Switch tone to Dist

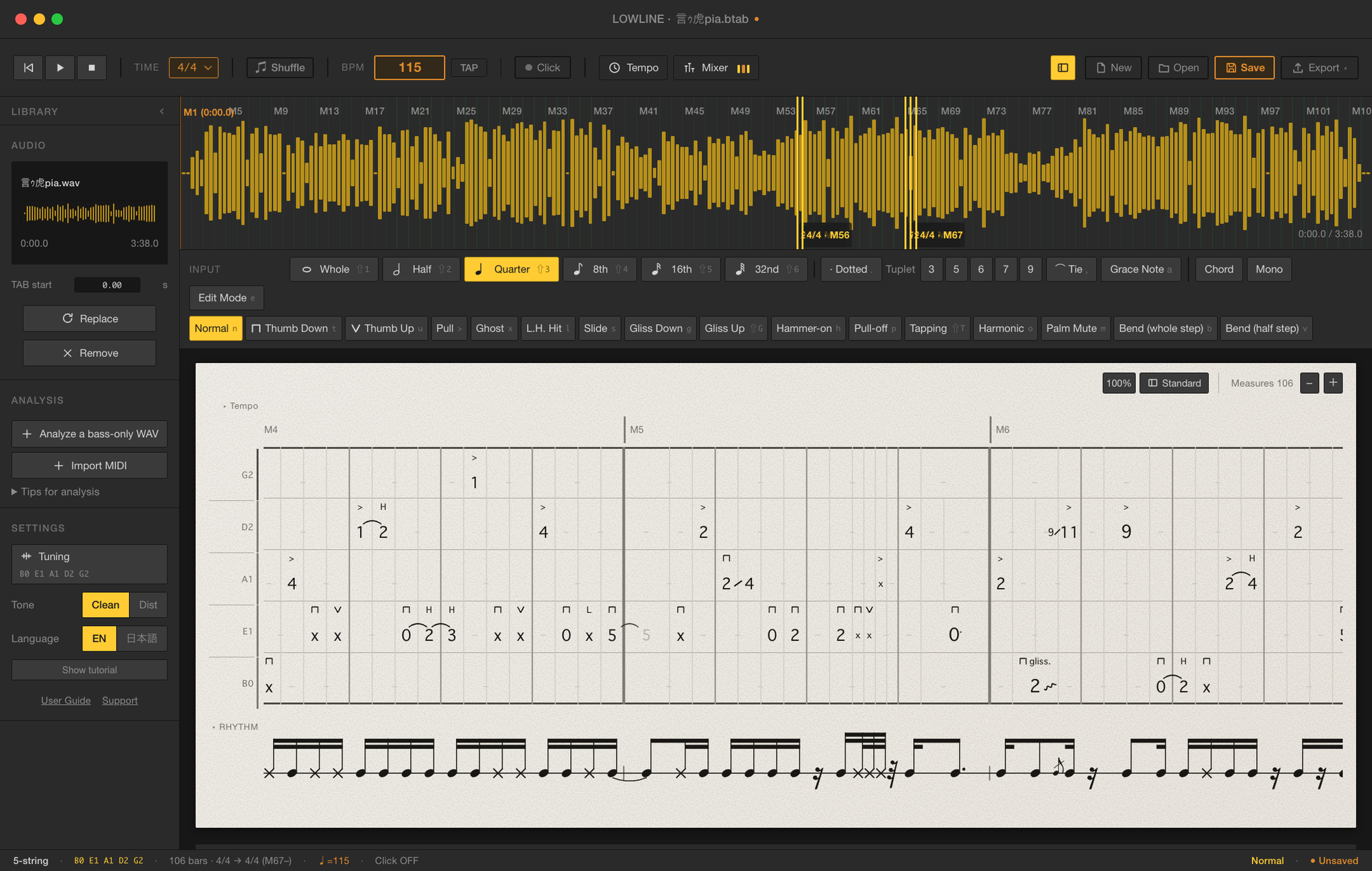148,605
